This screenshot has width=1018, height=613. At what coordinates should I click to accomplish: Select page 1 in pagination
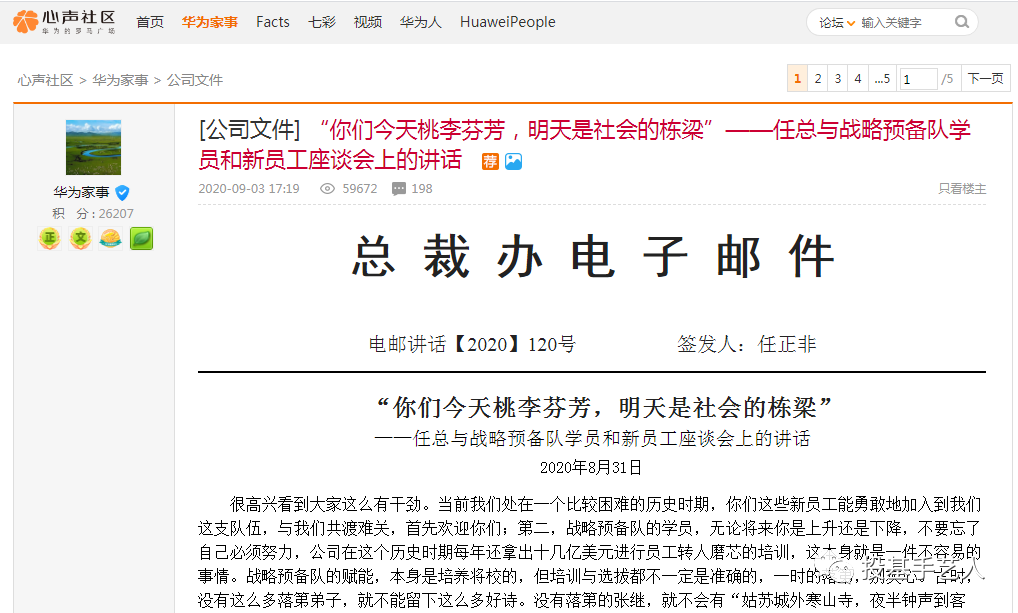pos(797,79)
